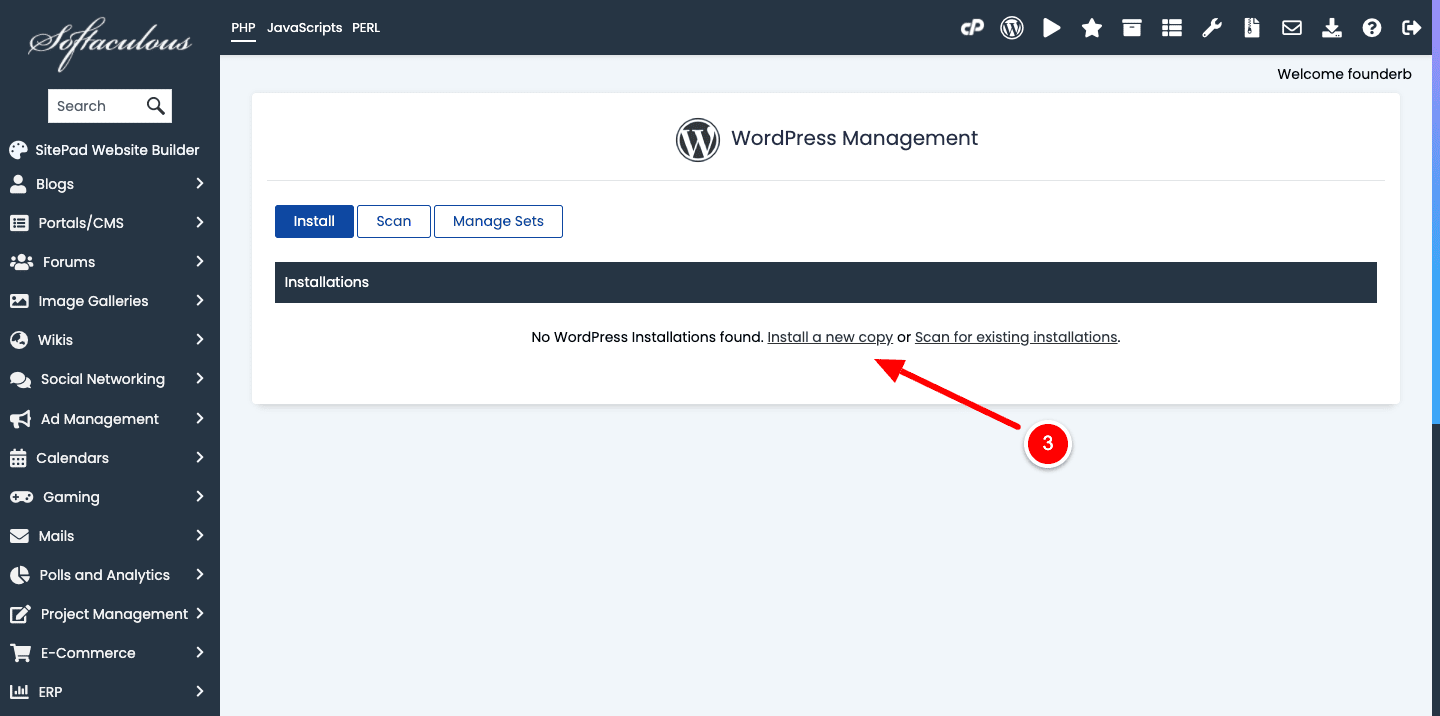Click the zipped file icon

1251,28
